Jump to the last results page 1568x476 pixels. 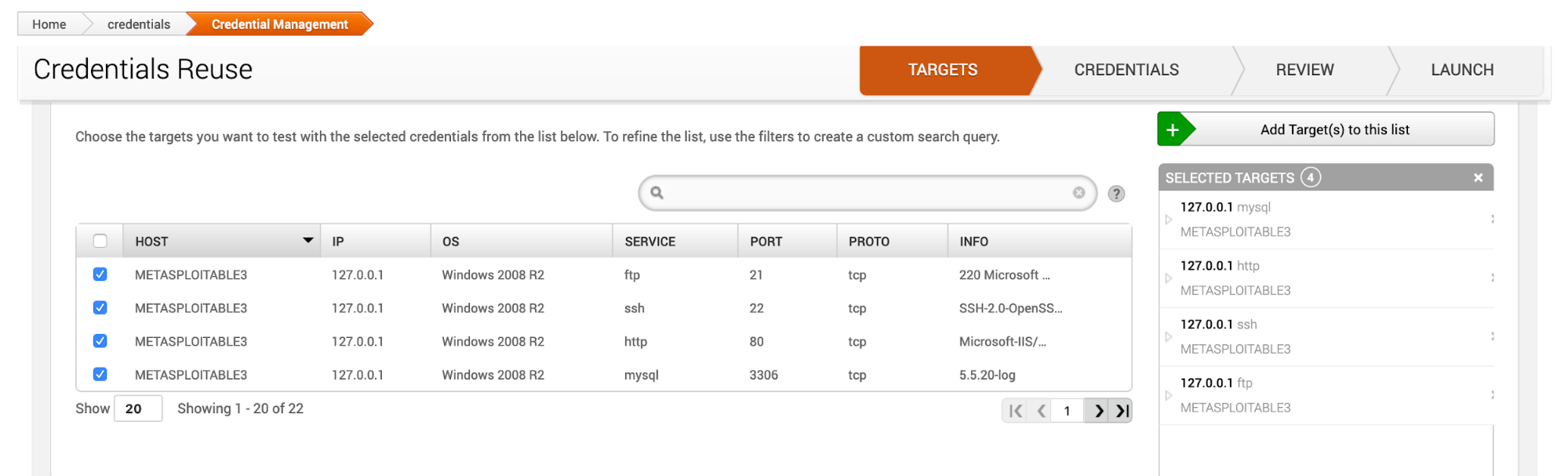coord(1122,411)
